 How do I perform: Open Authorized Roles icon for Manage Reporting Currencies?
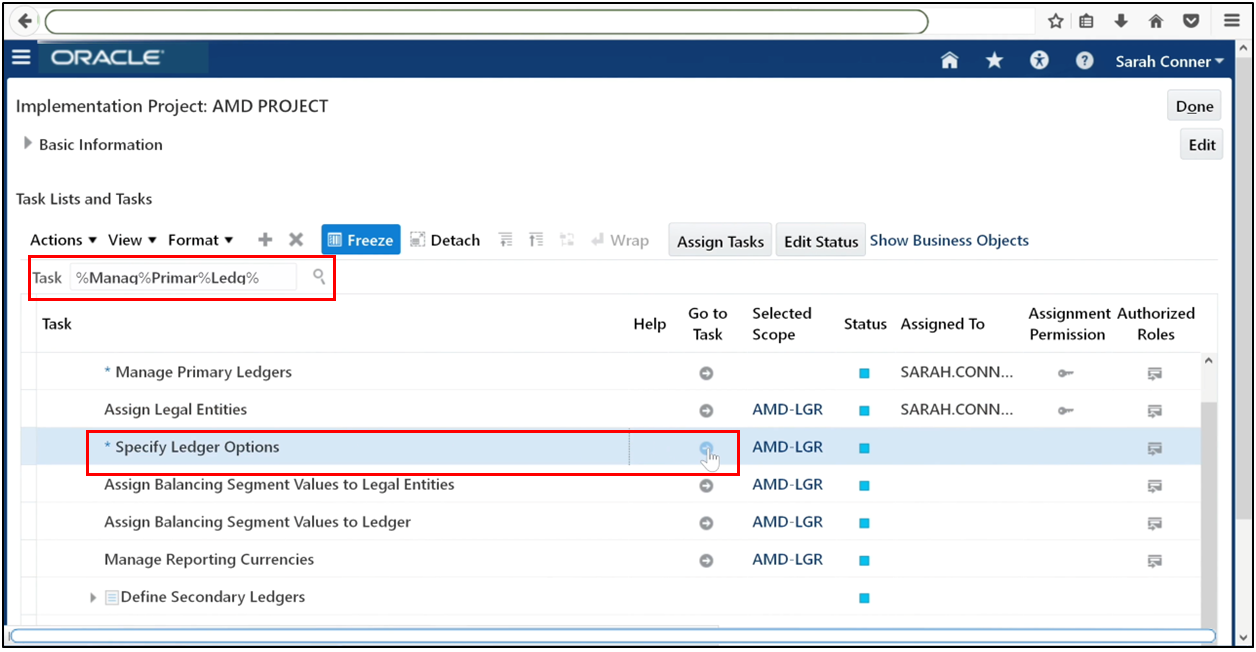(x=1155, y=560)
